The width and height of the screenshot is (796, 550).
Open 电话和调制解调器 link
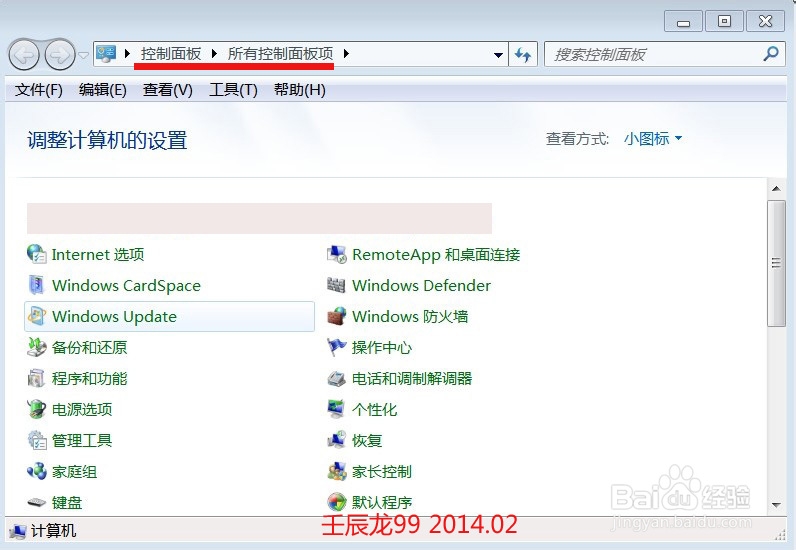(x=412, y=378)
